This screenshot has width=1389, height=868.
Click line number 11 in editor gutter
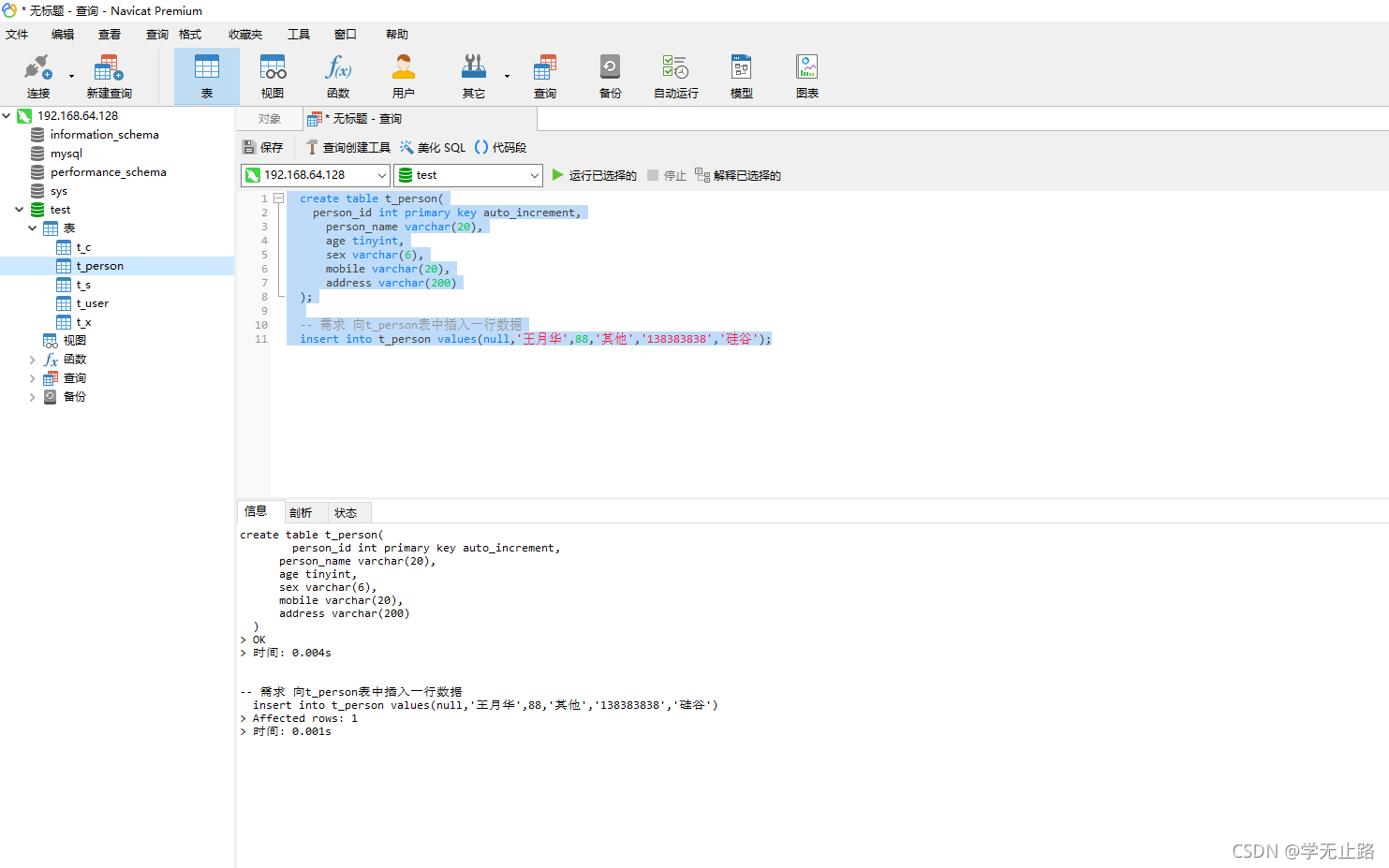tap(261, 339)
